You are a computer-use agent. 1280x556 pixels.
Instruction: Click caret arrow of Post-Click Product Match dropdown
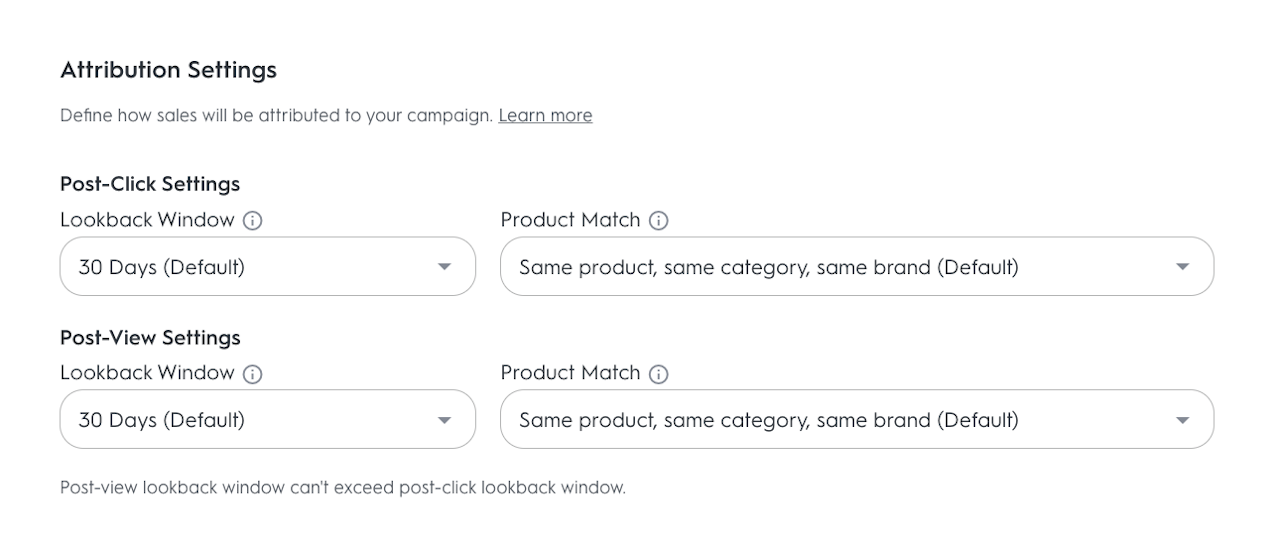tap(1183, 267)
